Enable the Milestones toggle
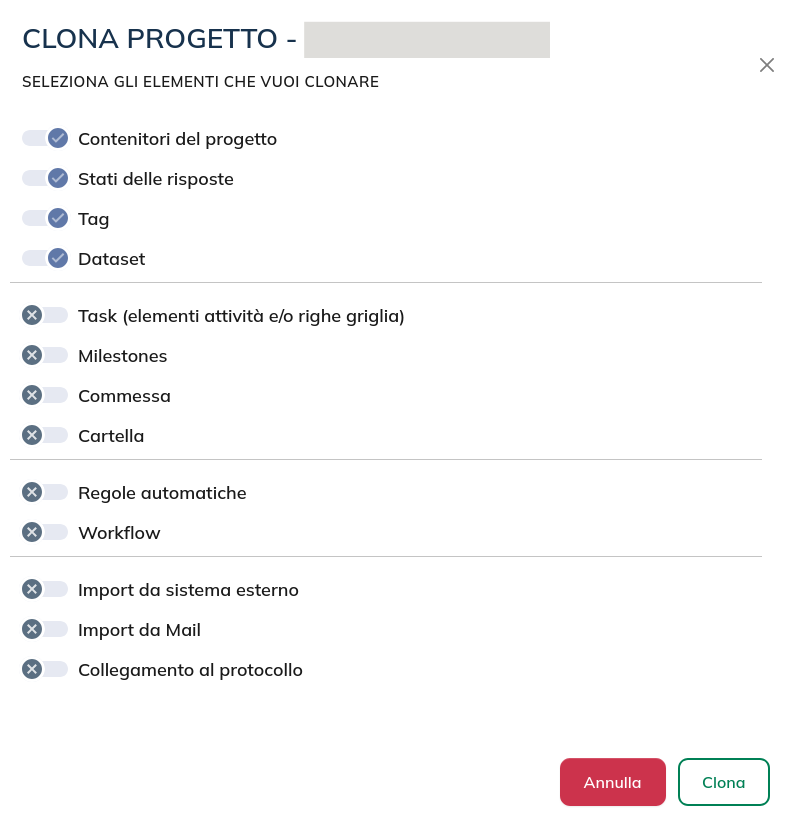 [45, 355]
